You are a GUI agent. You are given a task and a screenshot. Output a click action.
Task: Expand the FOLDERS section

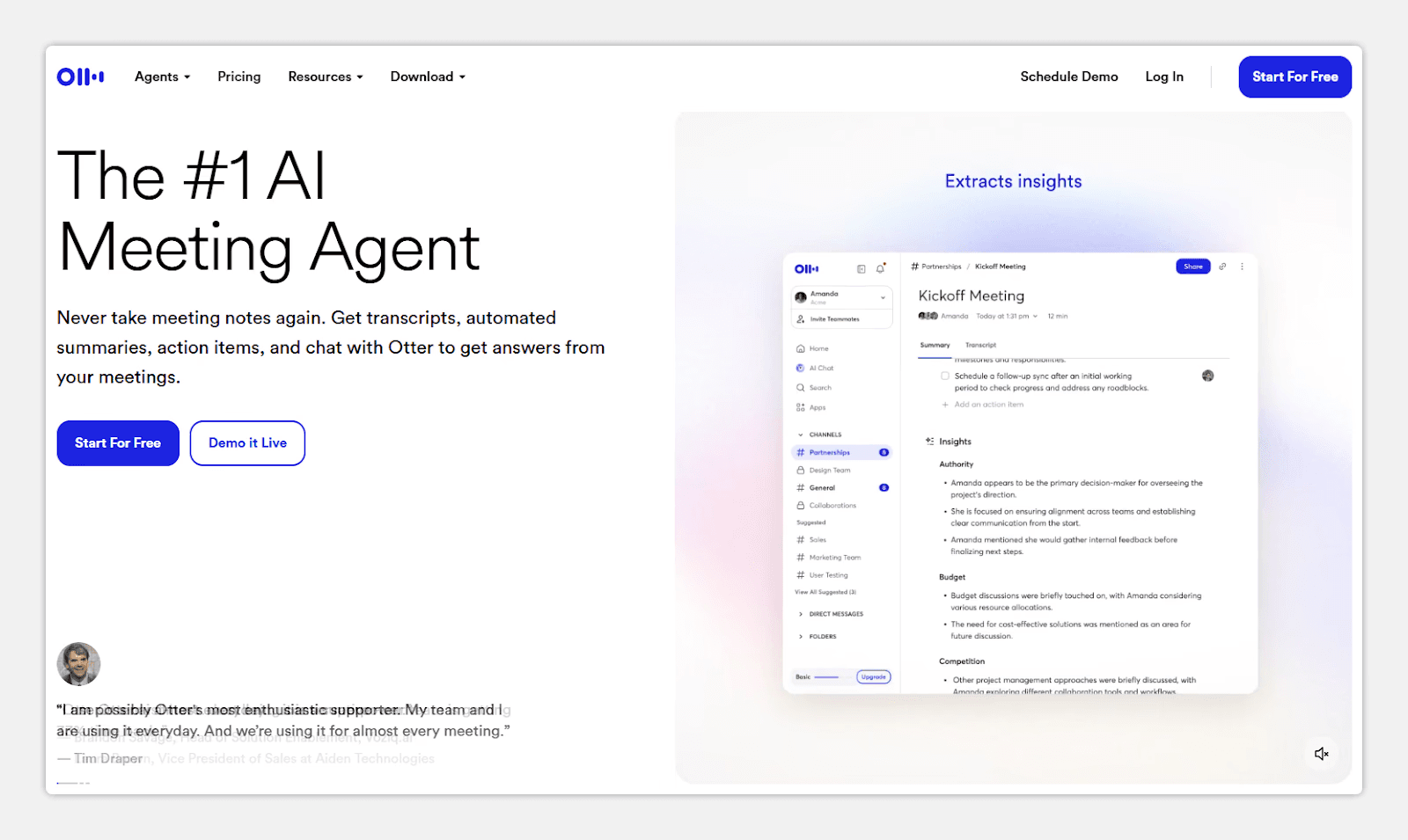coord(817,636)
